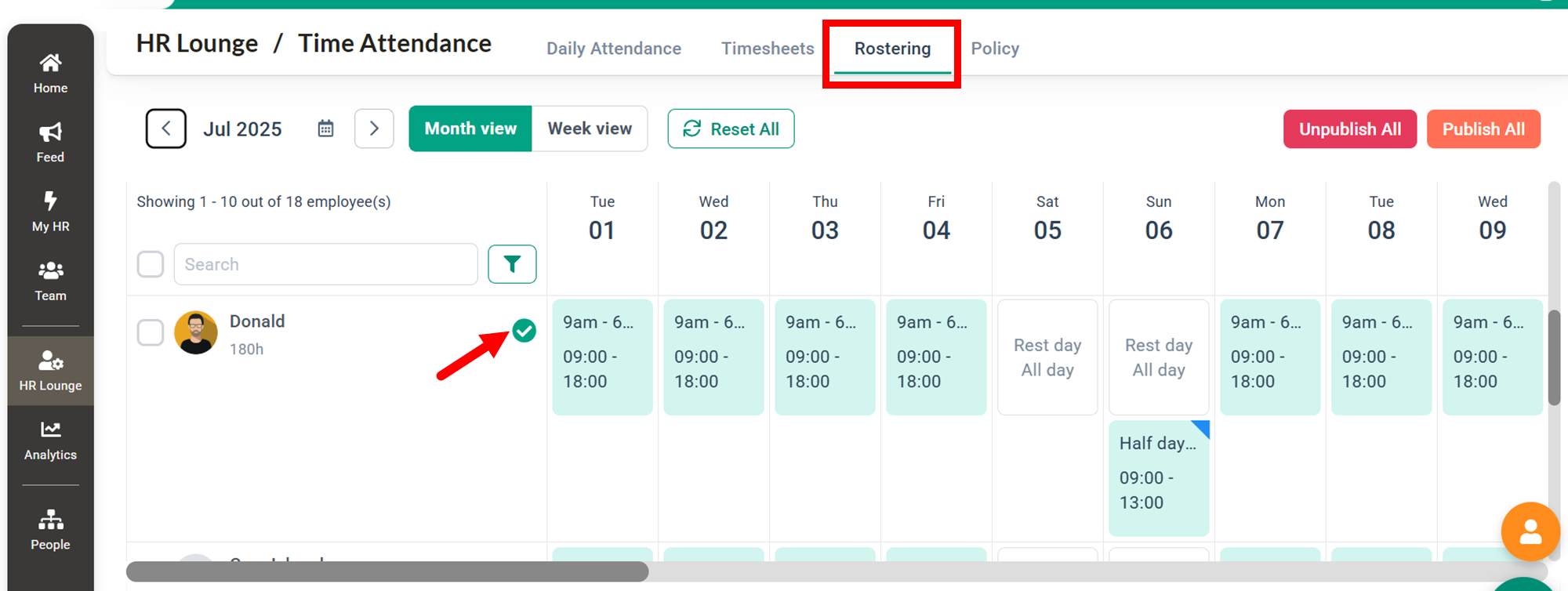Click Donald's green published checkmark
Image resolution: width=1568 pixels, height=591 pixels.
pos(524,331)
